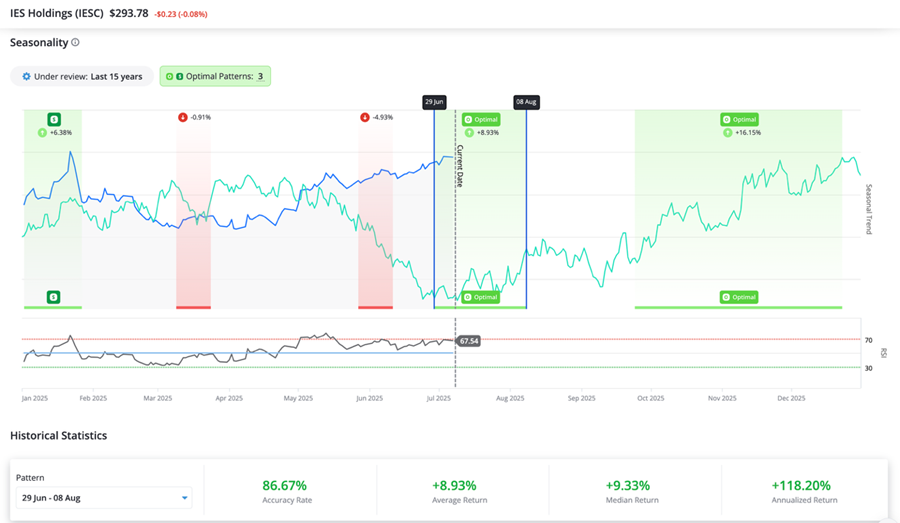This screenshot has width=900, height=523.
Task: Click the 29 Jun start-date marker
Action: click(x=434, y=102)
